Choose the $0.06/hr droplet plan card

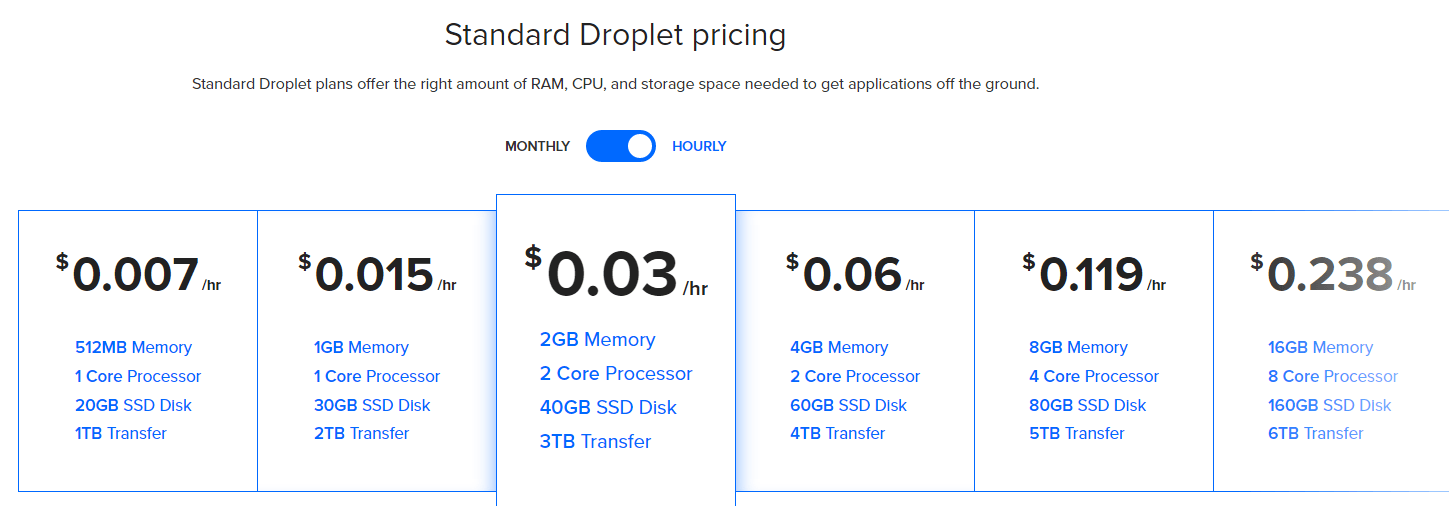pos(855,351)
